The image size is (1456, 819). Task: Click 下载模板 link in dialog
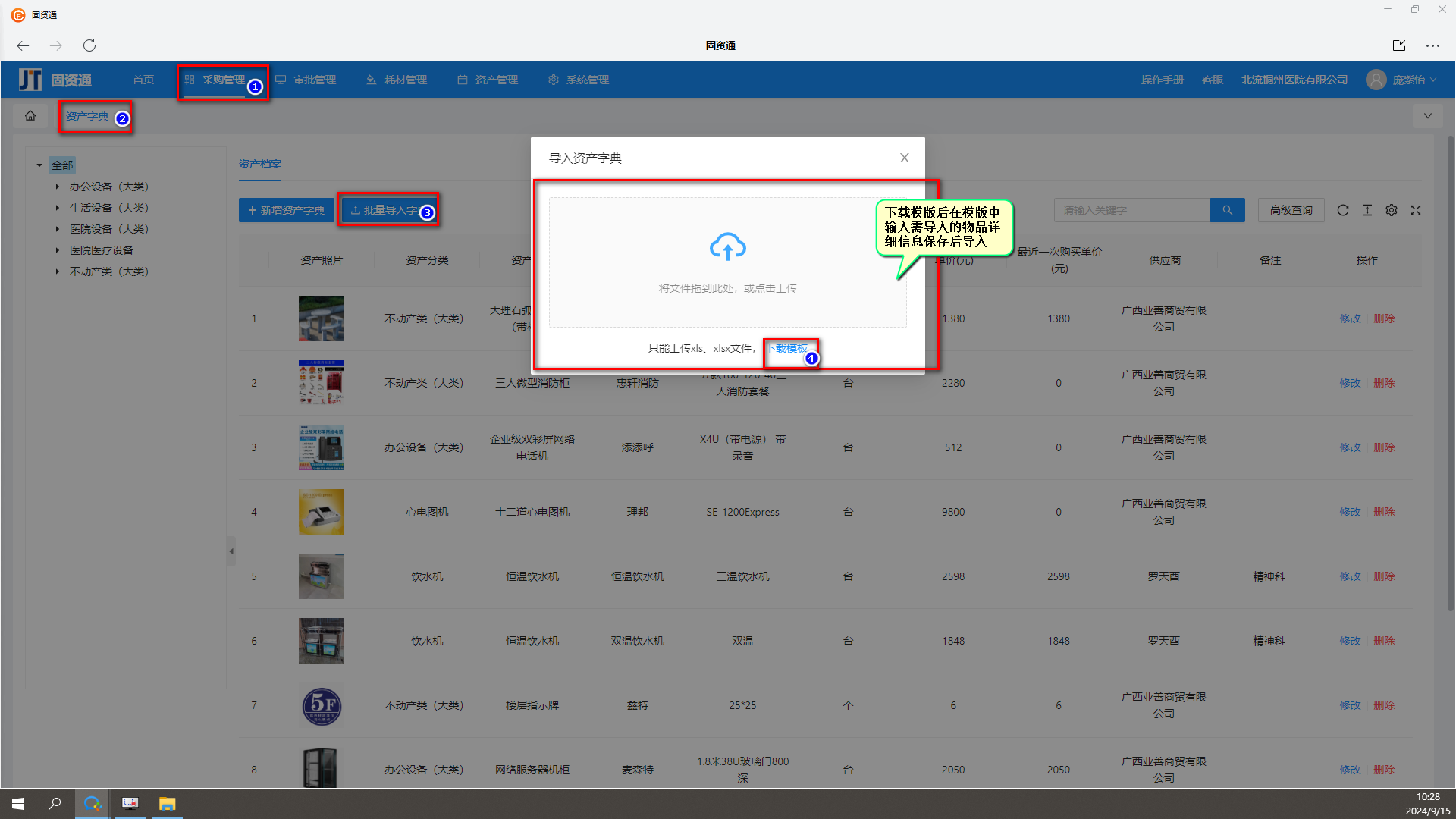[x=786, y=348]
